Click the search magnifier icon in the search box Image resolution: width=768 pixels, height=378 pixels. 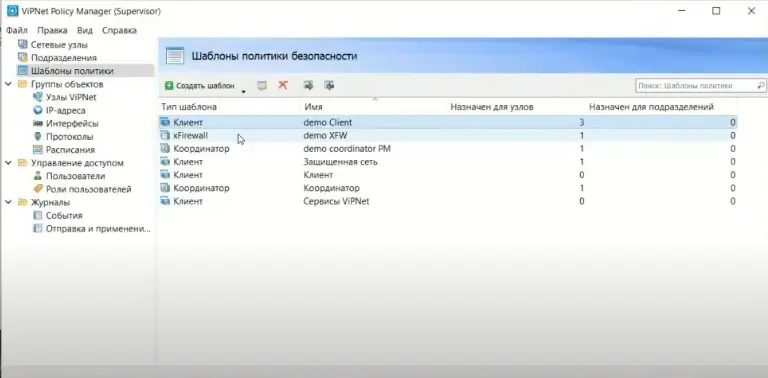[x=761, y=85]
